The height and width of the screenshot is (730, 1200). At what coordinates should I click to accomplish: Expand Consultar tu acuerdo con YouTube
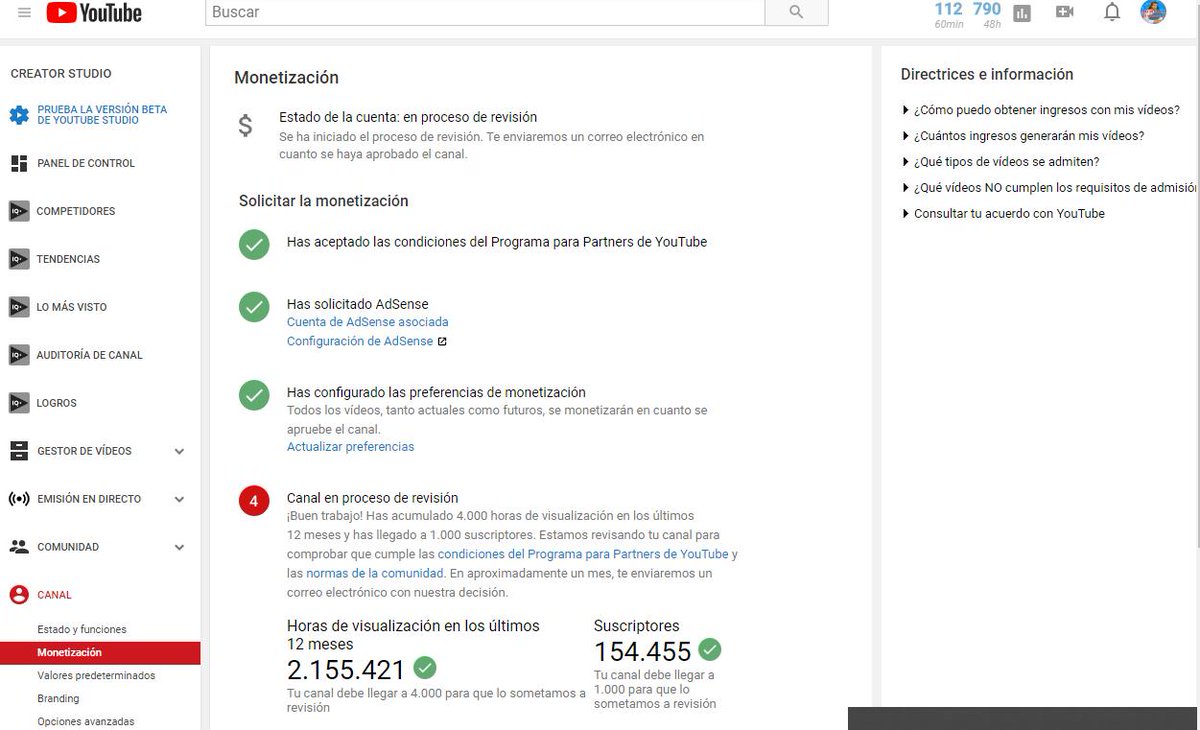(x=1003, y=214)
